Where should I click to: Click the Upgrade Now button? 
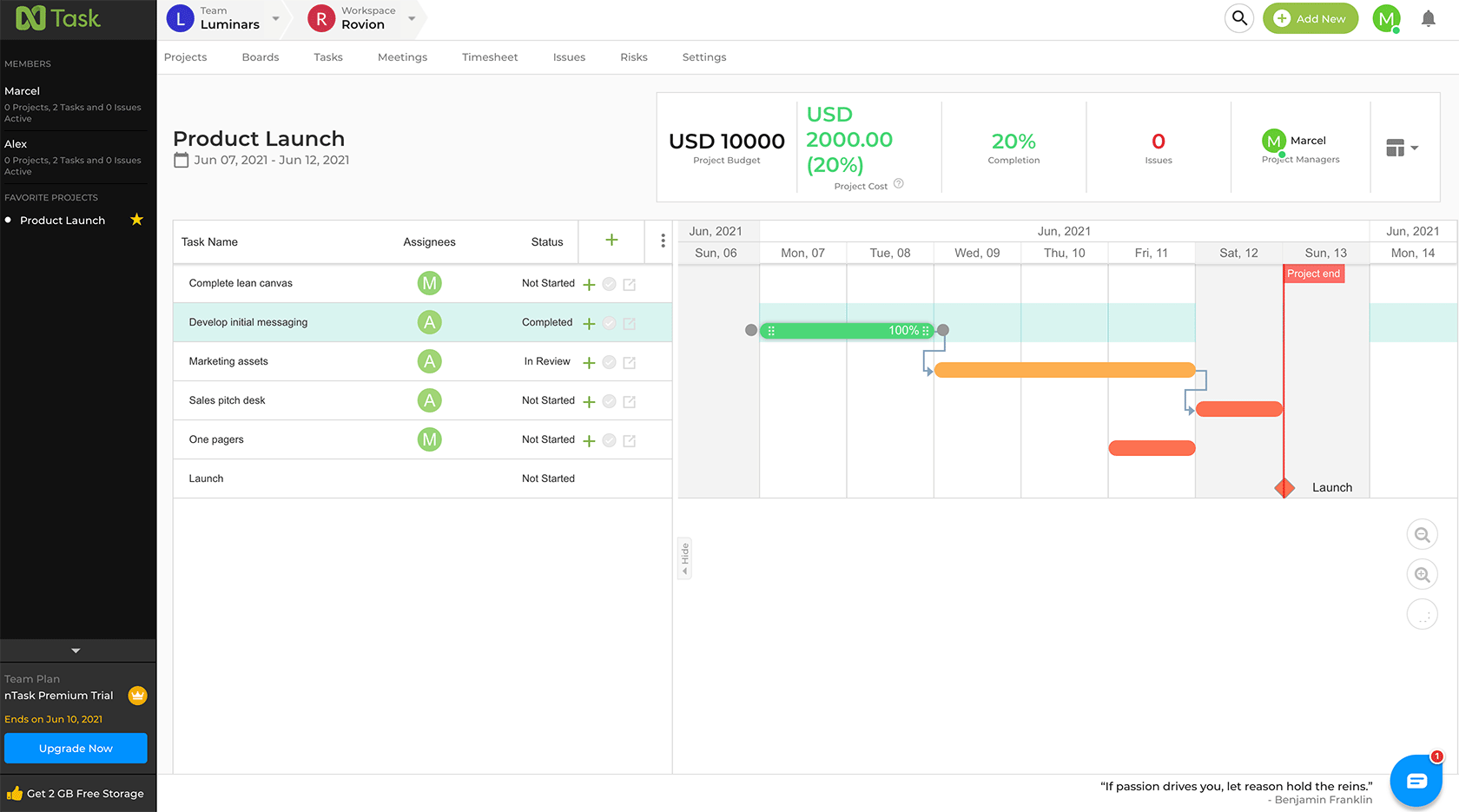tap(76, 748)
